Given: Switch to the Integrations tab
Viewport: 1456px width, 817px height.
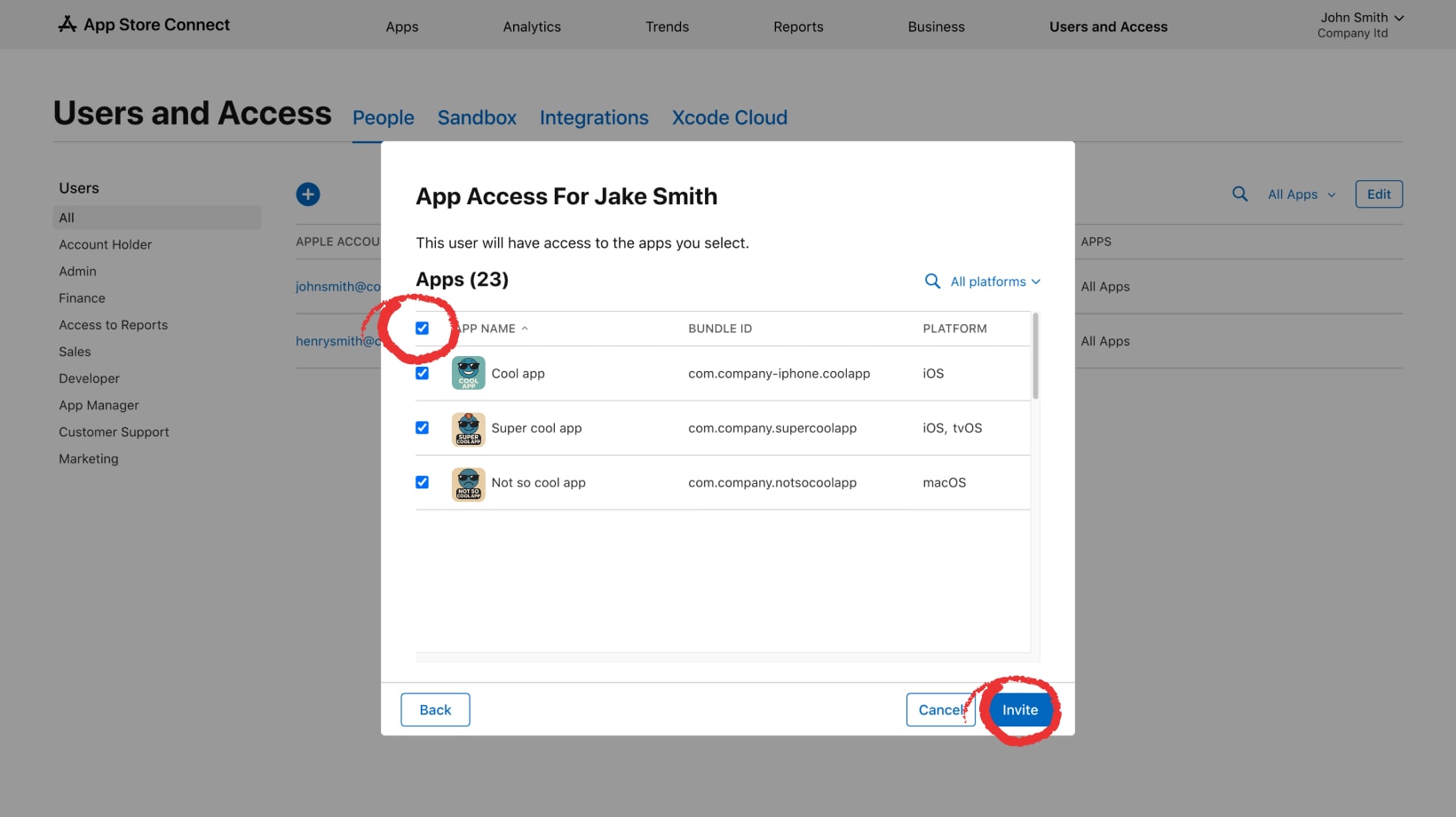Looking at the screenshot, I should point(594,117).
